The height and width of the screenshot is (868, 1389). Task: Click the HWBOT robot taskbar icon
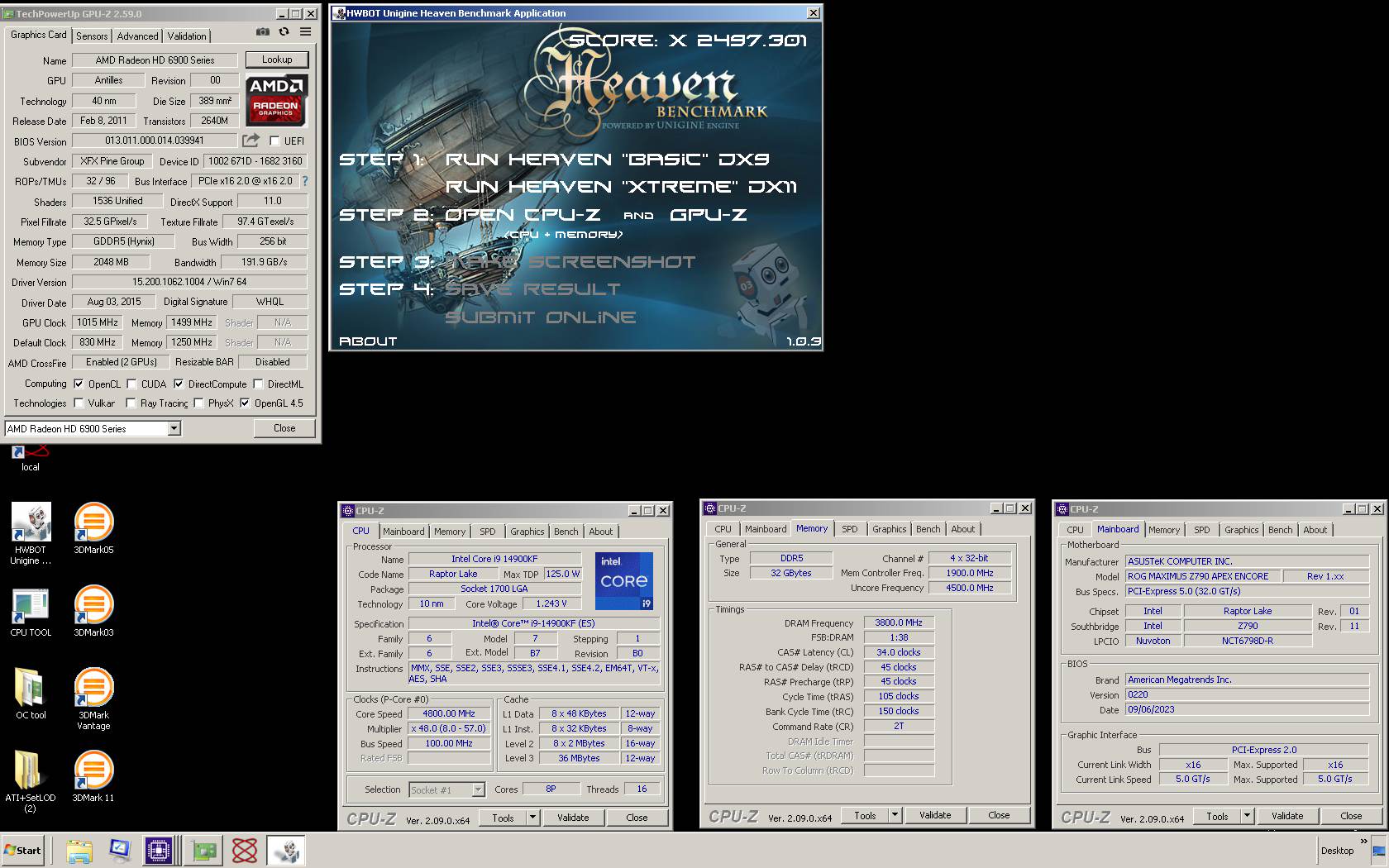286,850
